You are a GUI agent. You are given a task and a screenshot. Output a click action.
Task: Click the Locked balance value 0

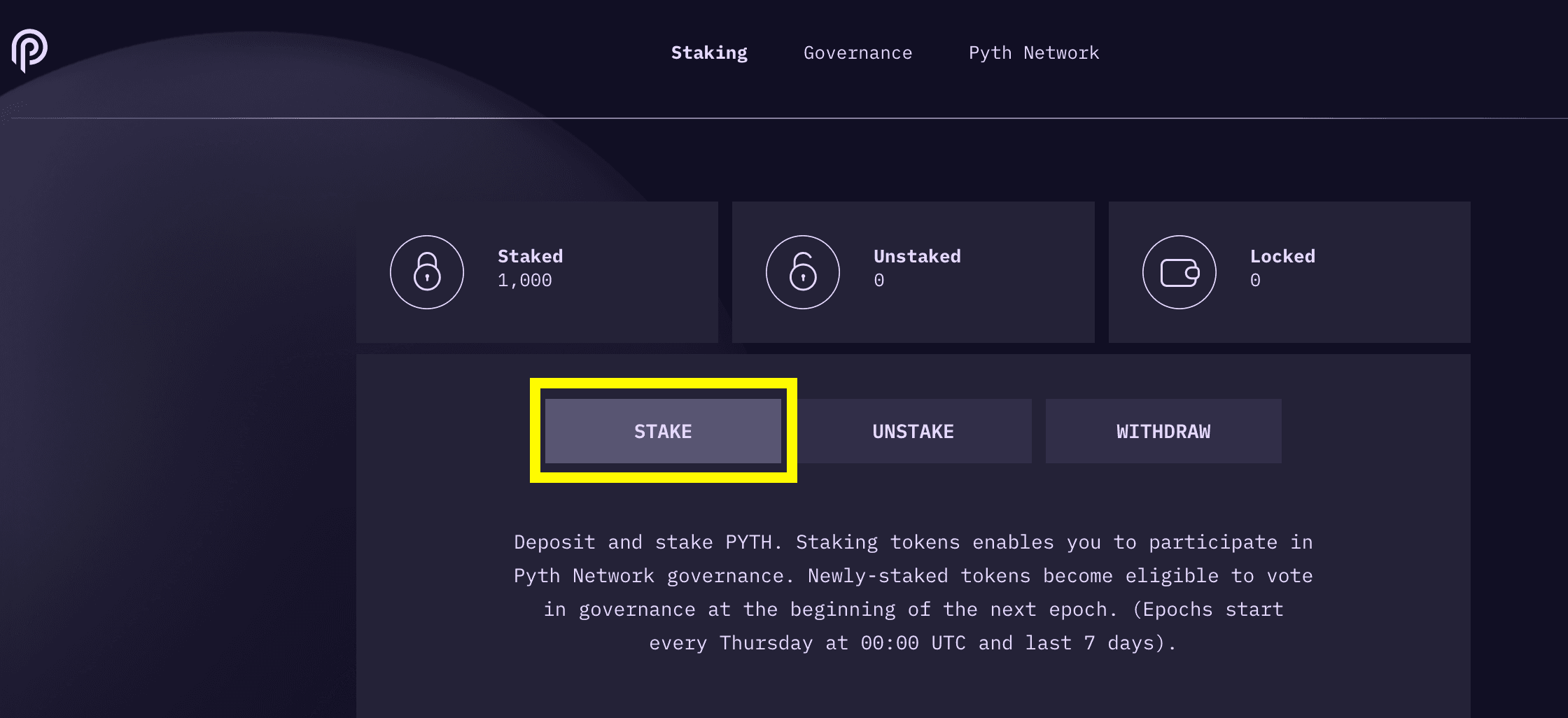1255,281
